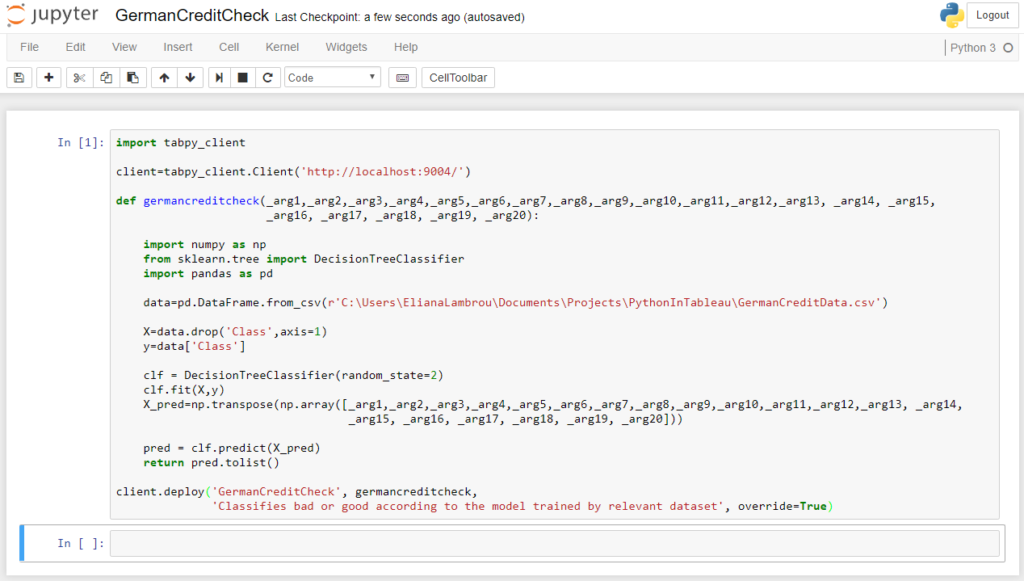Click inside the empty code cell input
Viewport: 1024px width, 581px height.
click(x=554, y=543)
